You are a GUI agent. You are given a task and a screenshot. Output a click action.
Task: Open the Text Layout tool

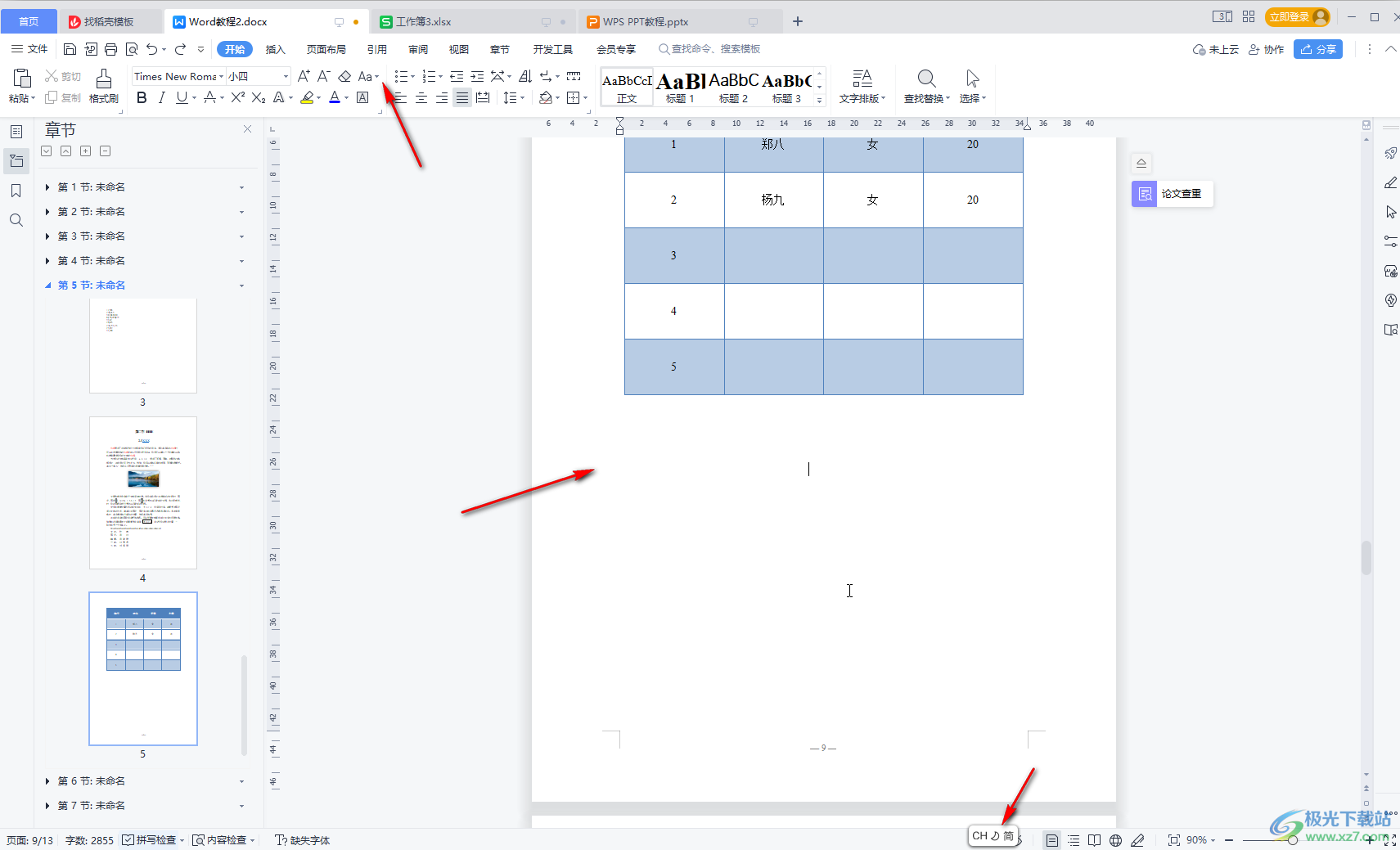click(862, 86)
